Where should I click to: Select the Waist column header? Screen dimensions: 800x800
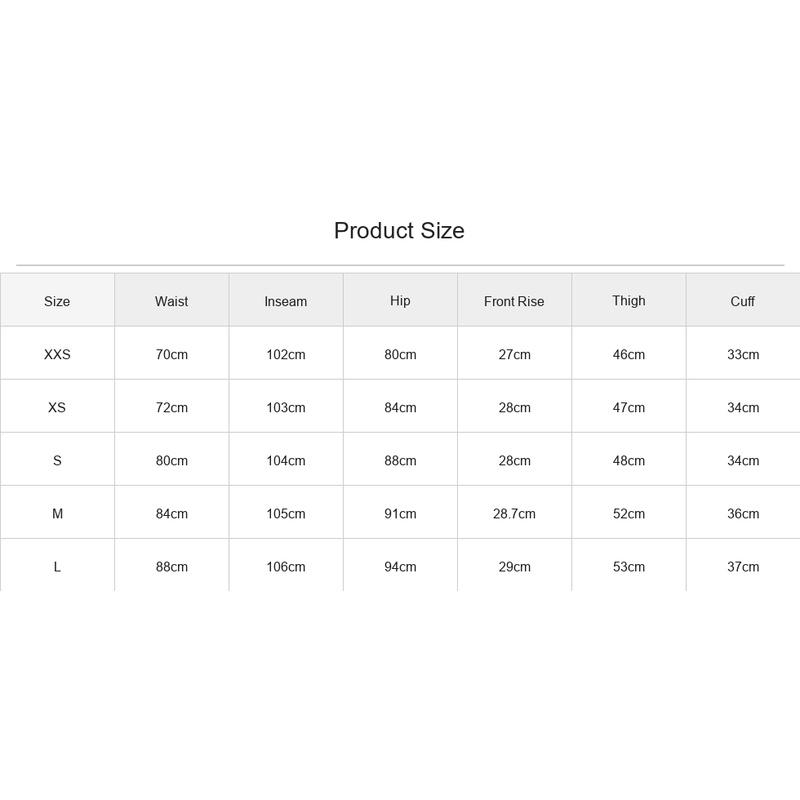(x=171, y=301)
